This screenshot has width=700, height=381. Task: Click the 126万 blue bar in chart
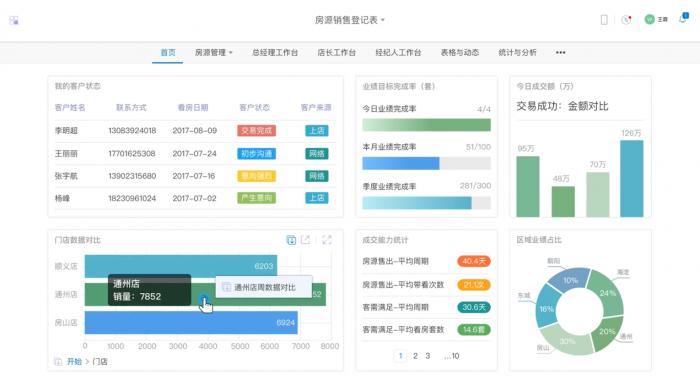point(632,178)
